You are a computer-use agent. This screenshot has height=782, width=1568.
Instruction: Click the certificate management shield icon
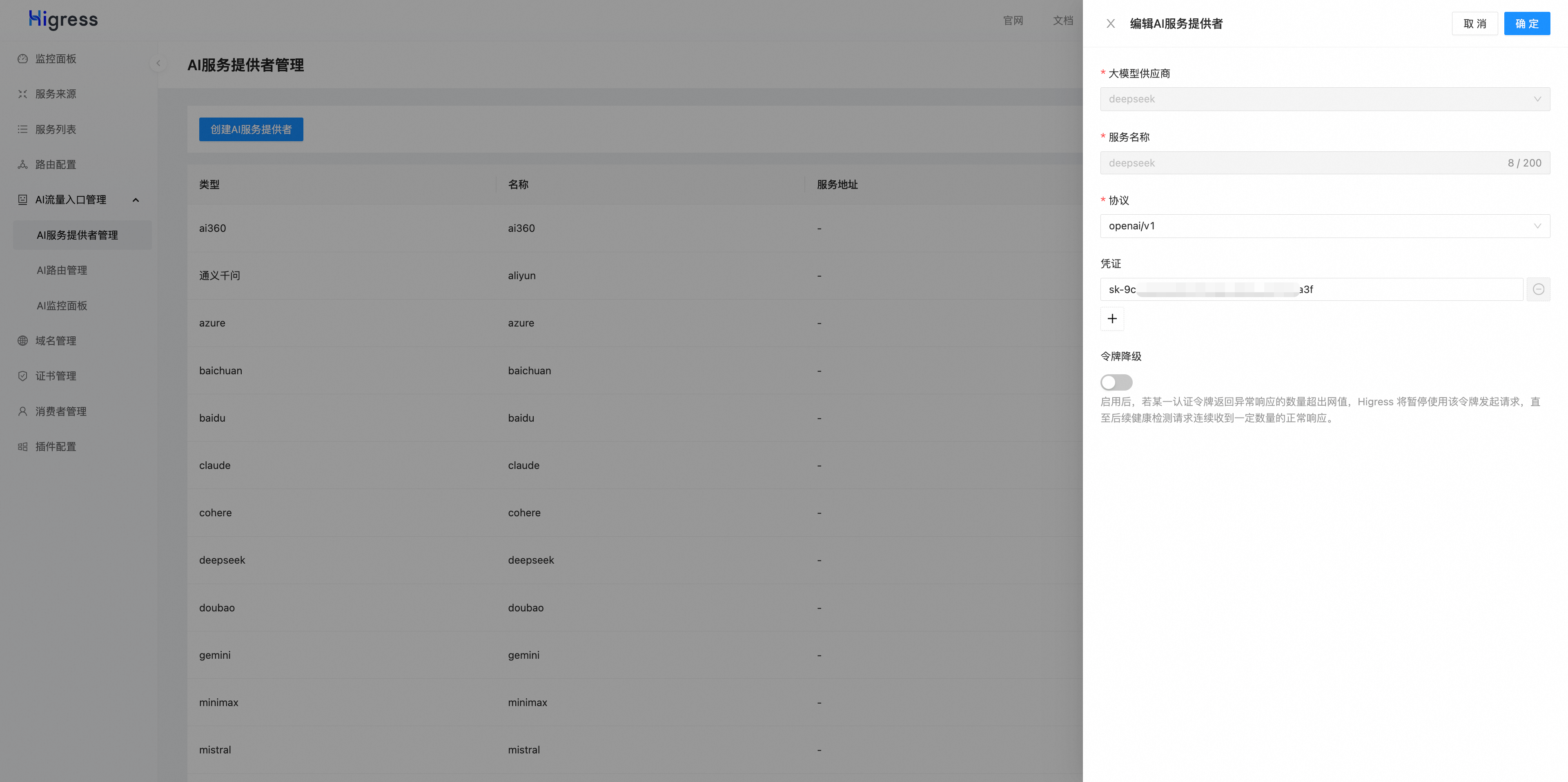22,376
